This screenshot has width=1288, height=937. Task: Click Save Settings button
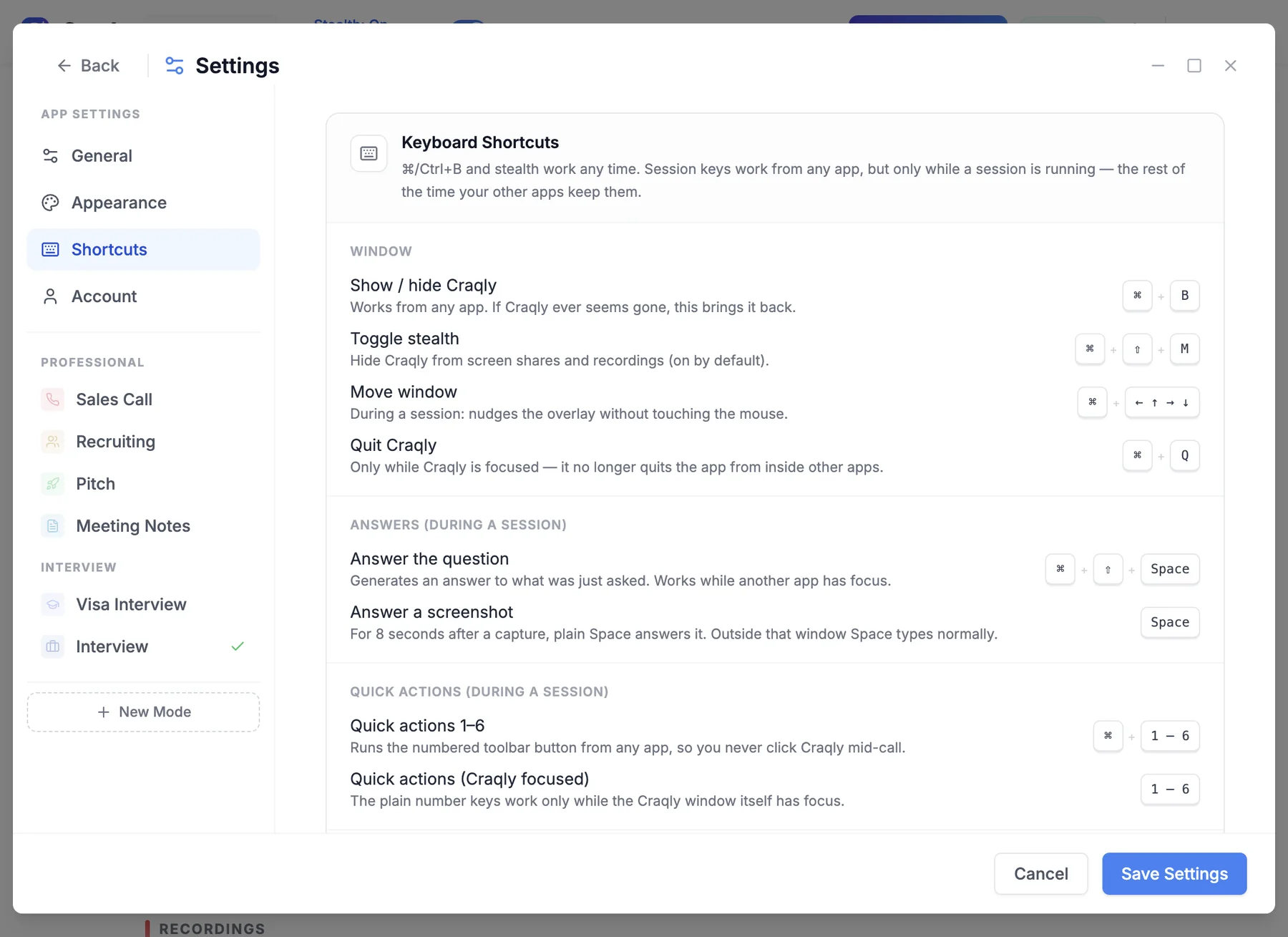[1174, 874]
